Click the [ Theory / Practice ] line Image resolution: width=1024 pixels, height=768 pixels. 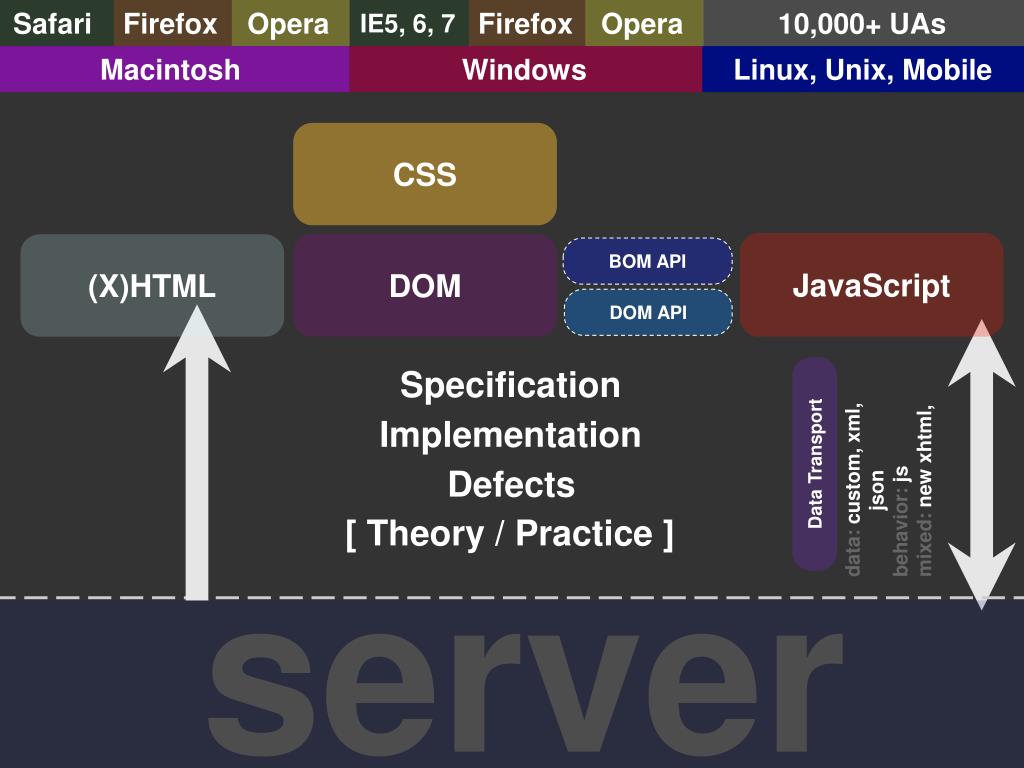(x=509, y=534)
